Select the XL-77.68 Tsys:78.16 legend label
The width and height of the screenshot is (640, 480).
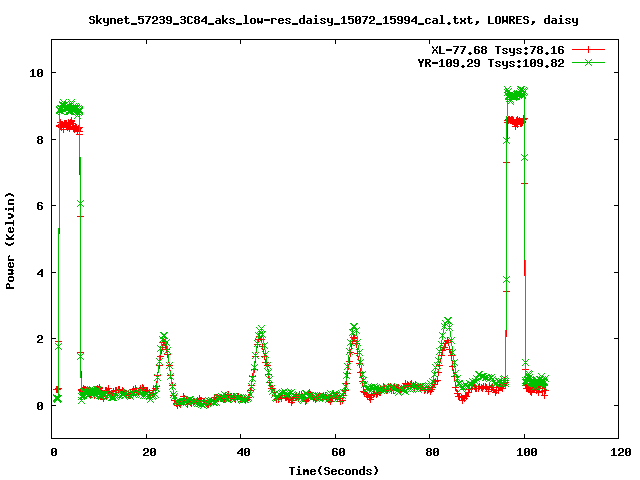tap(498, 50)
